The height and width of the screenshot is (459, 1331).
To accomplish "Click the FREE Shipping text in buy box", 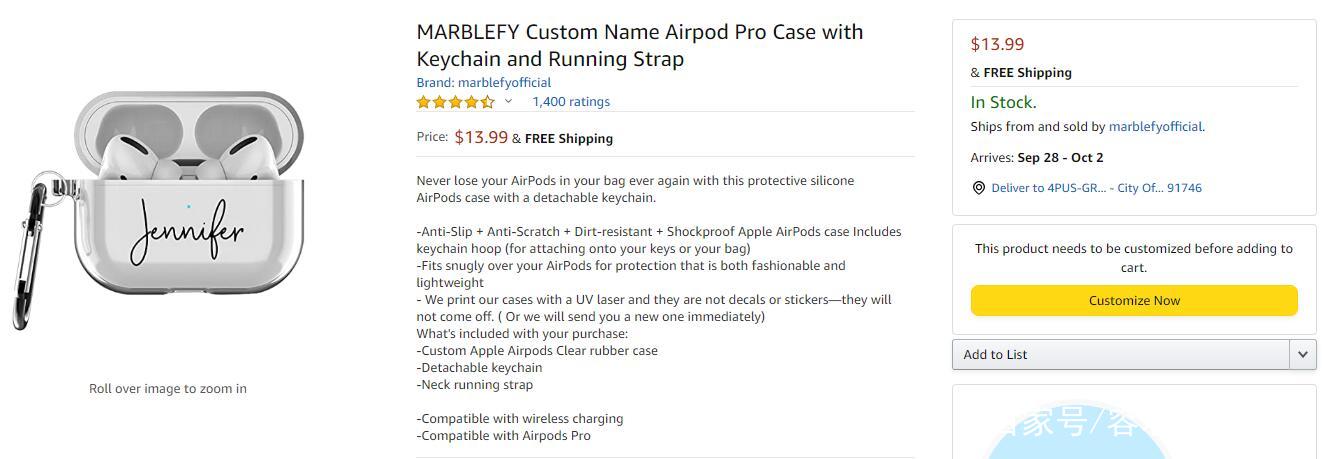I will coord(1027,72).
